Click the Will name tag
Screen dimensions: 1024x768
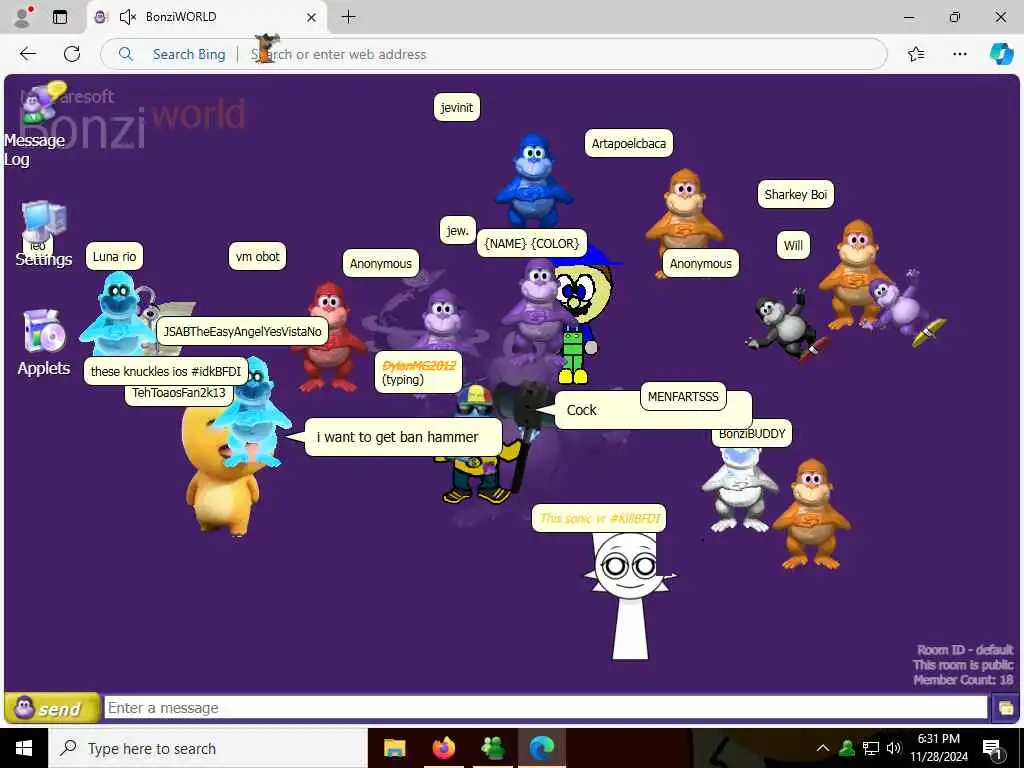793,245
